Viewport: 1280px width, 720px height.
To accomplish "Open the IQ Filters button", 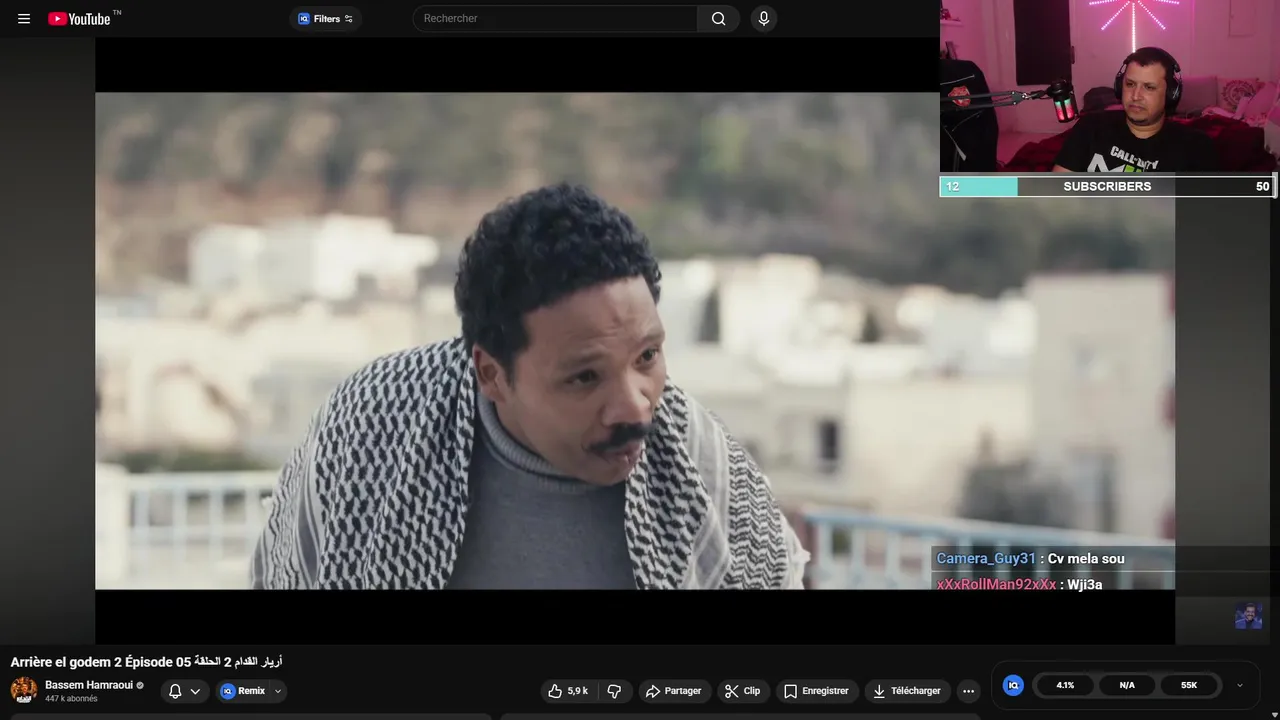I will click(325, 18).
